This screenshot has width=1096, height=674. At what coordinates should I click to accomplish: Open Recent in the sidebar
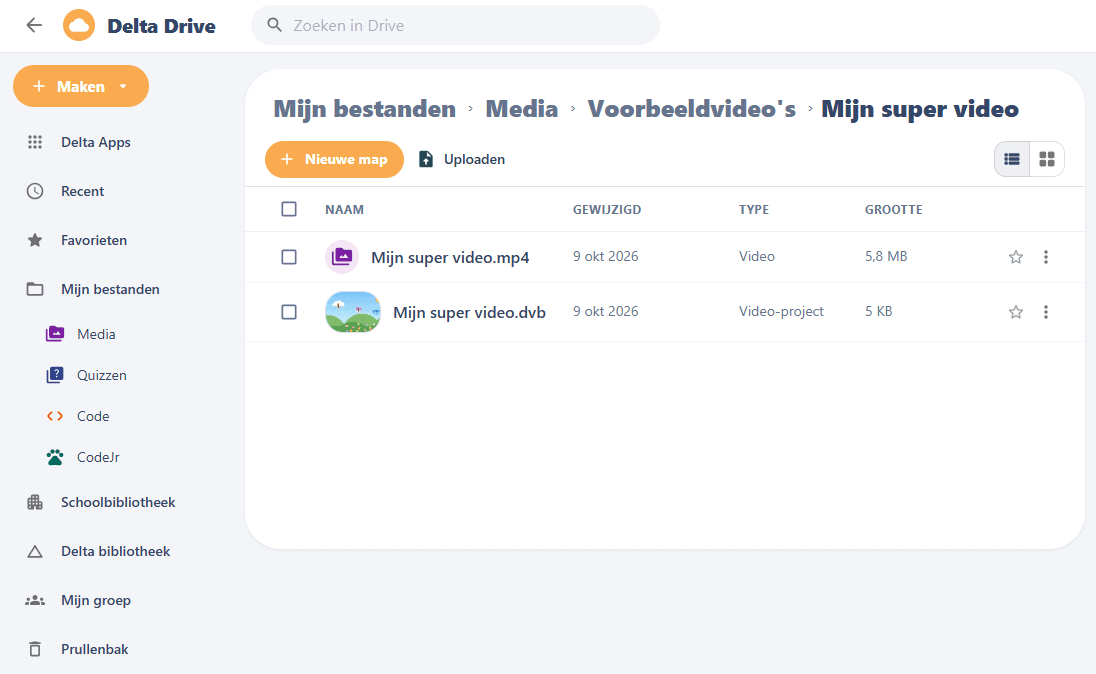[x=82, y=191]
